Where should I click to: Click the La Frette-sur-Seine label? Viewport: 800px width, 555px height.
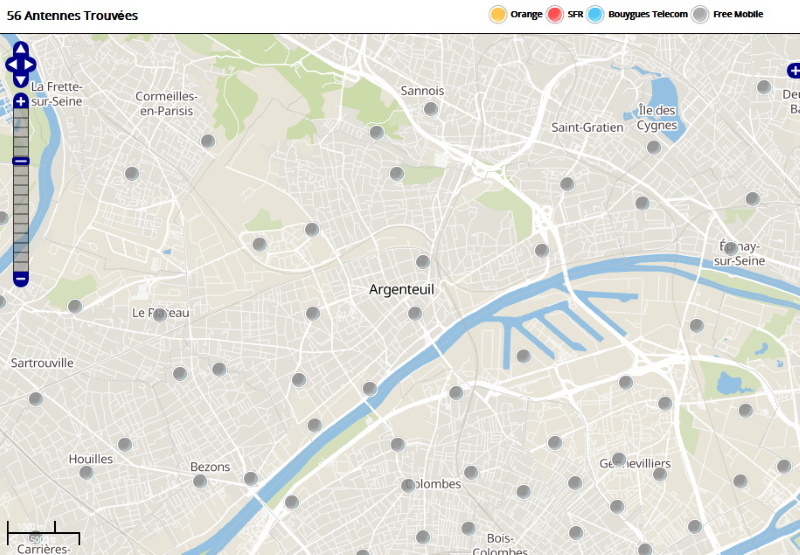click(x=57, y=94)
